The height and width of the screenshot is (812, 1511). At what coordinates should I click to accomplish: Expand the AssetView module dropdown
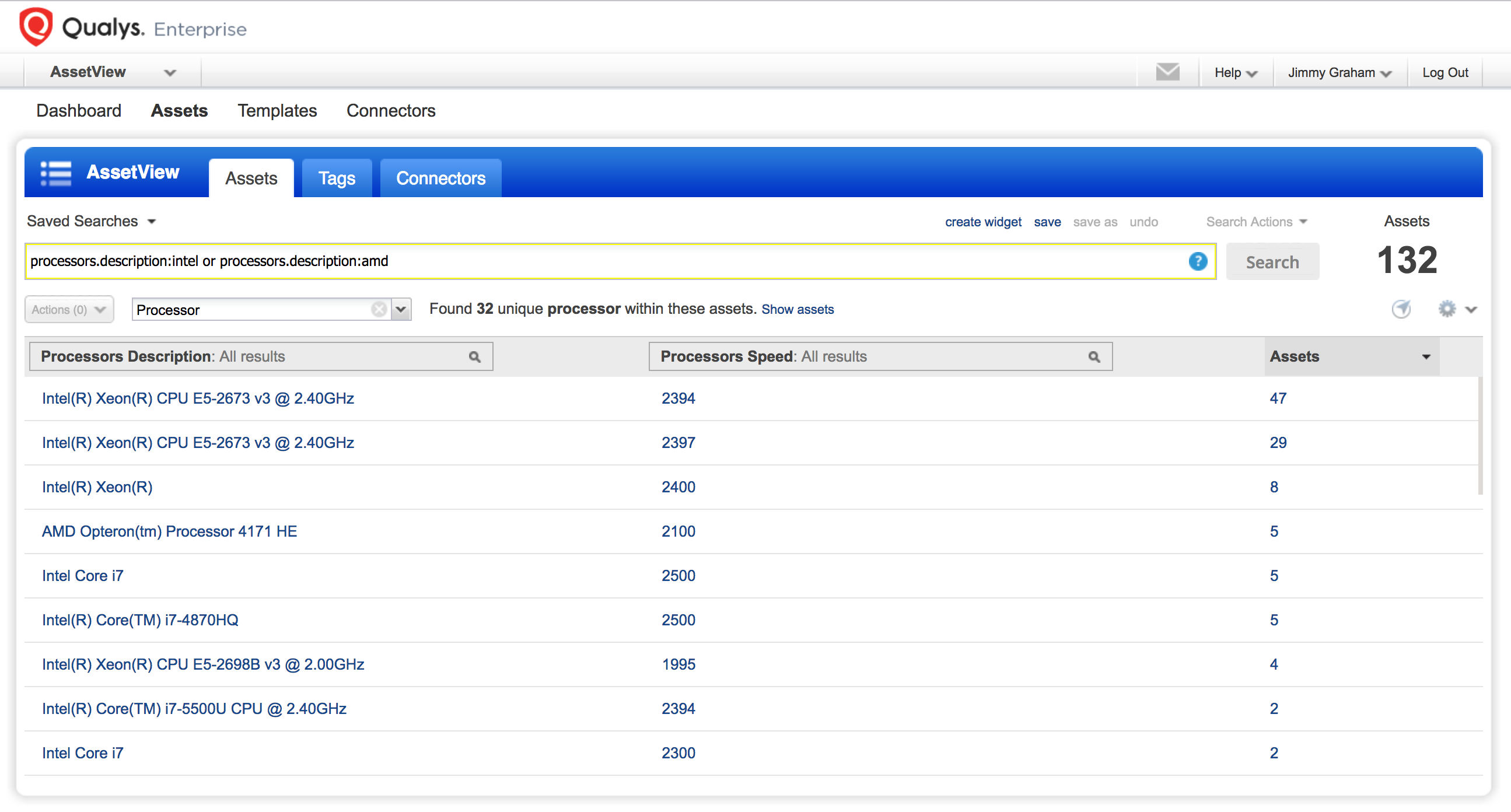click(x=170, y=73)
